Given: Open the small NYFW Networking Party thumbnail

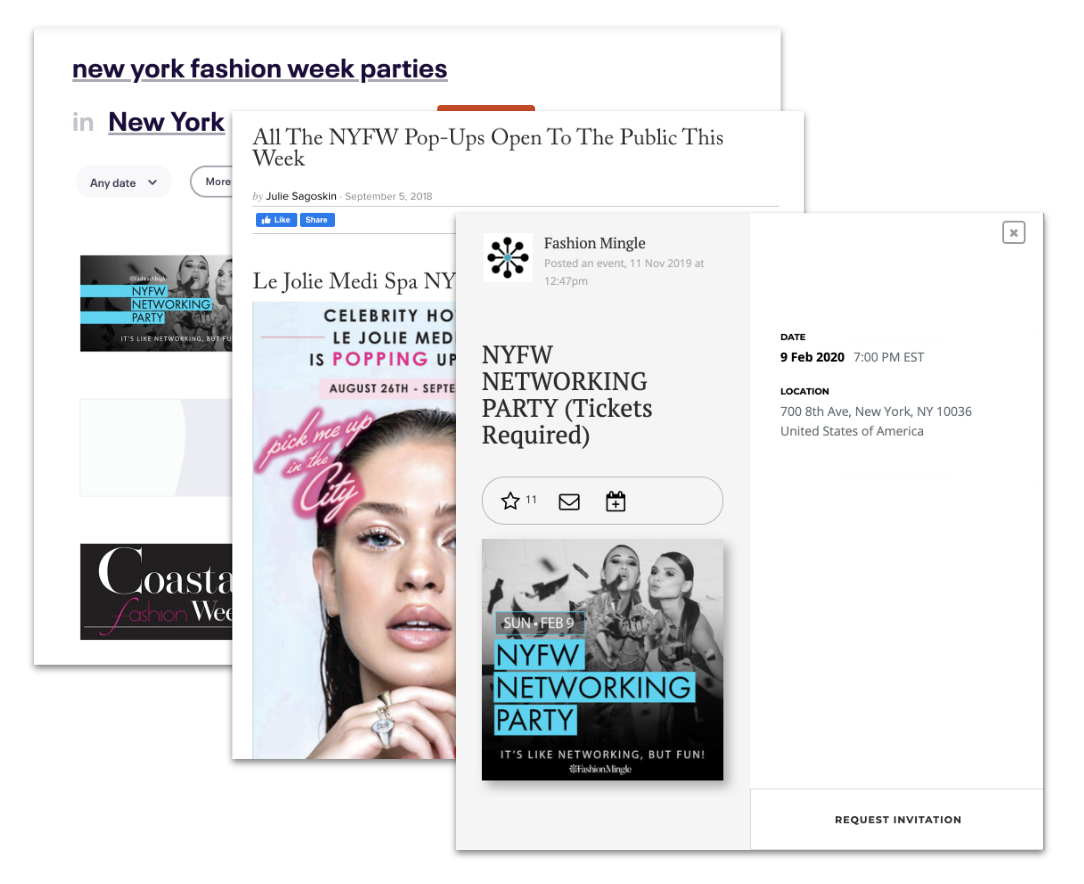Looking at the screenshot, I should [x=156, y=303].
